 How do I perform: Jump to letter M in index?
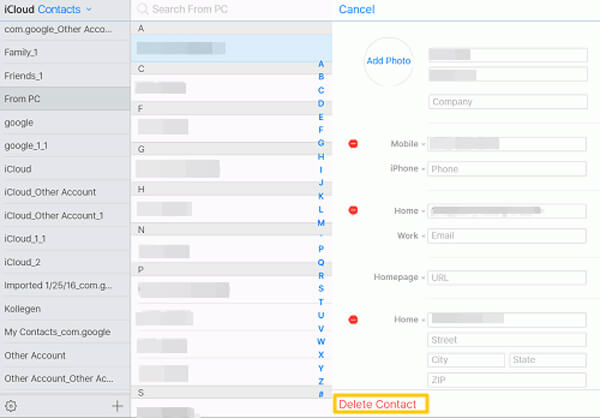(321, 223)
